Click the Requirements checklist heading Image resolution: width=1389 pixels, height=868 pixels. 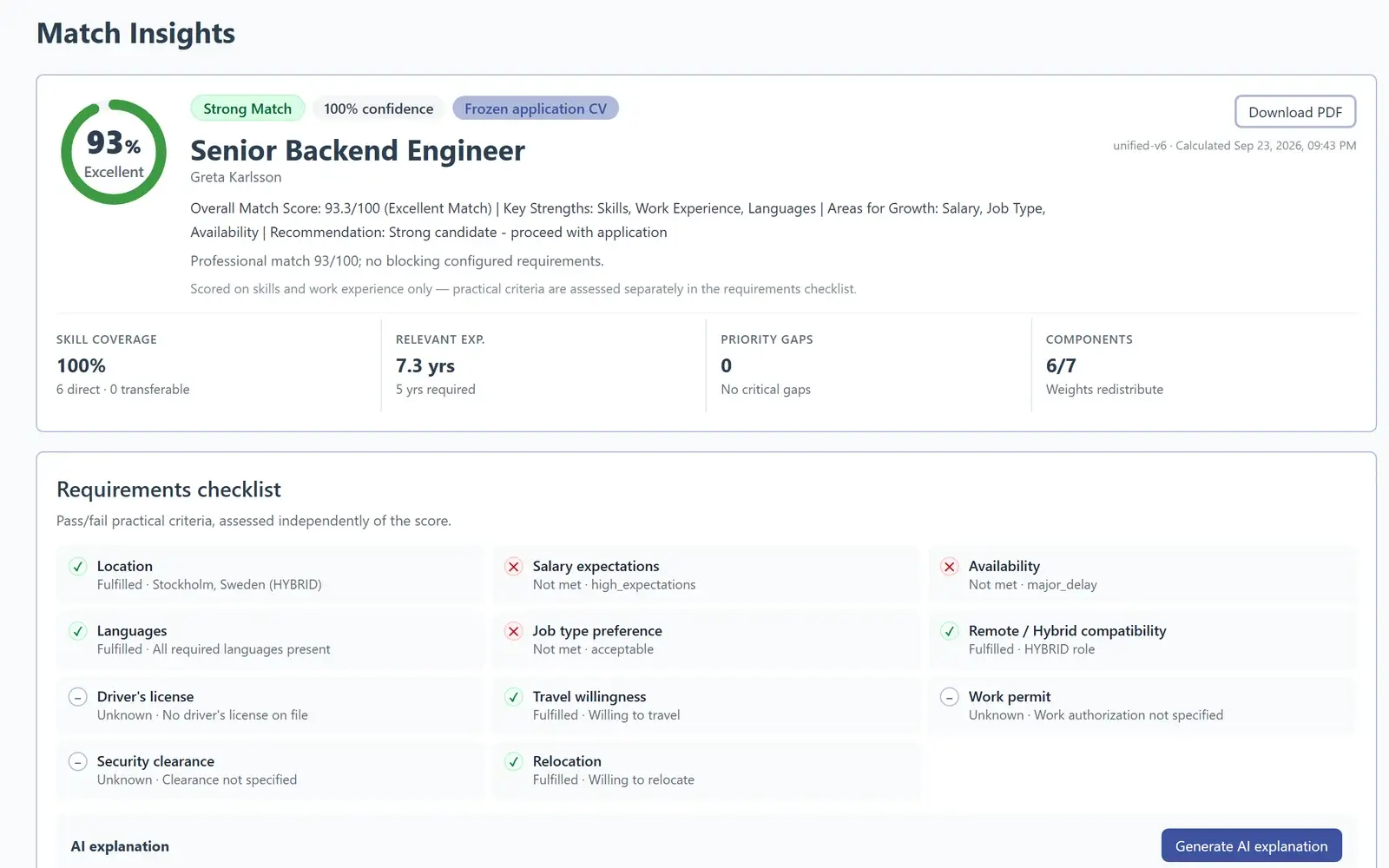click(168, 490)
